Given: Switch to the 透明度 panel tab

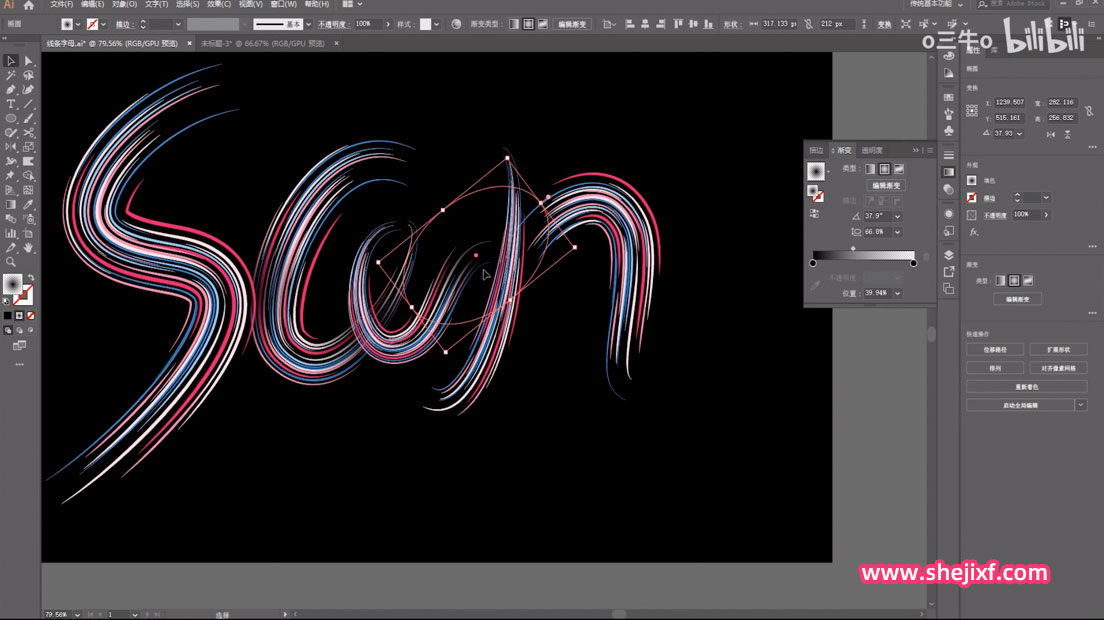Looking at the screenshot, I should (873, 150).
